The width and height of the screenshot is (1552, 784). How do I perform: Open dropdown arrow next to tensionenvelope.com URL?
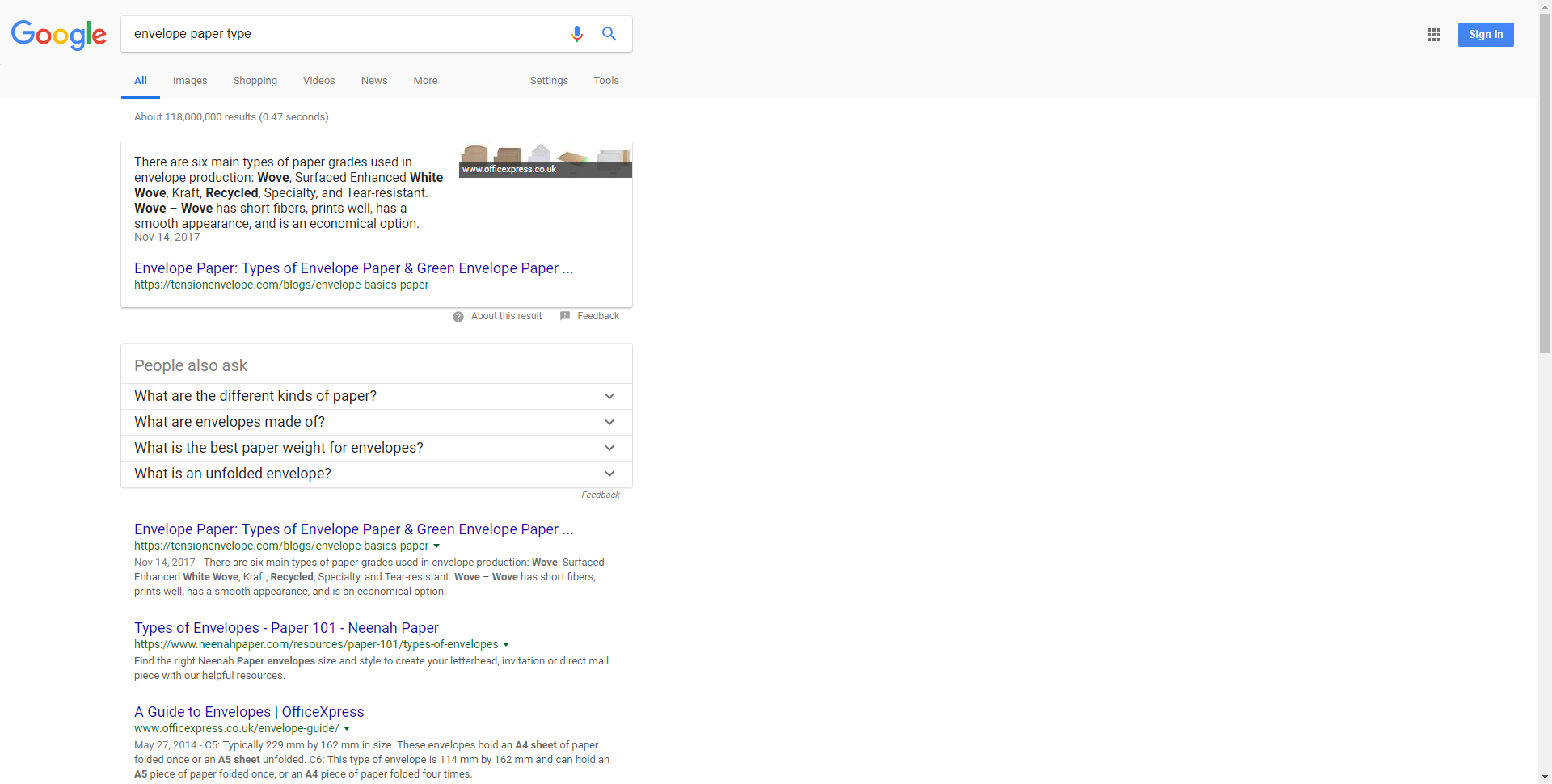436,546
